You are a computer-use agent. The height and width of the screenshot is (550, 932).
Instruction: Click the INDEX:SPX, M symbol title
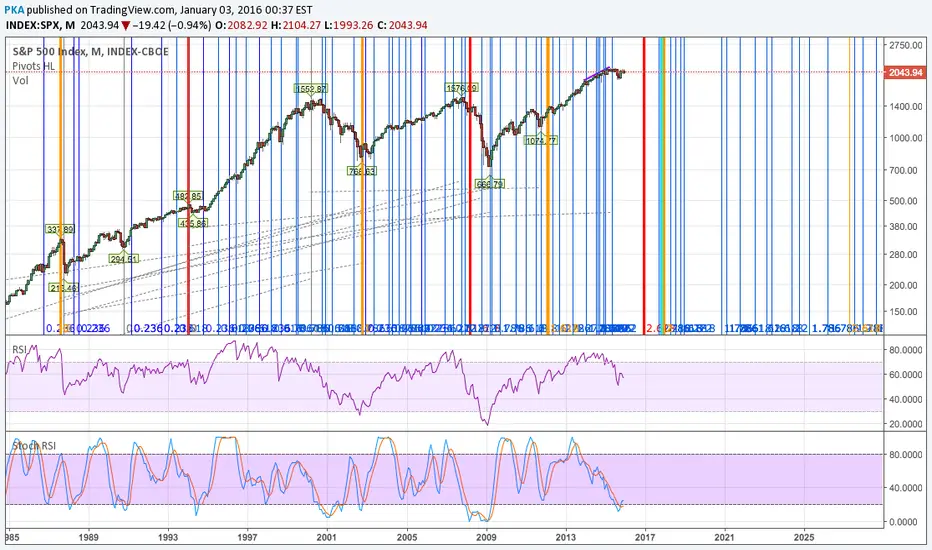click(x=40, y=26)
